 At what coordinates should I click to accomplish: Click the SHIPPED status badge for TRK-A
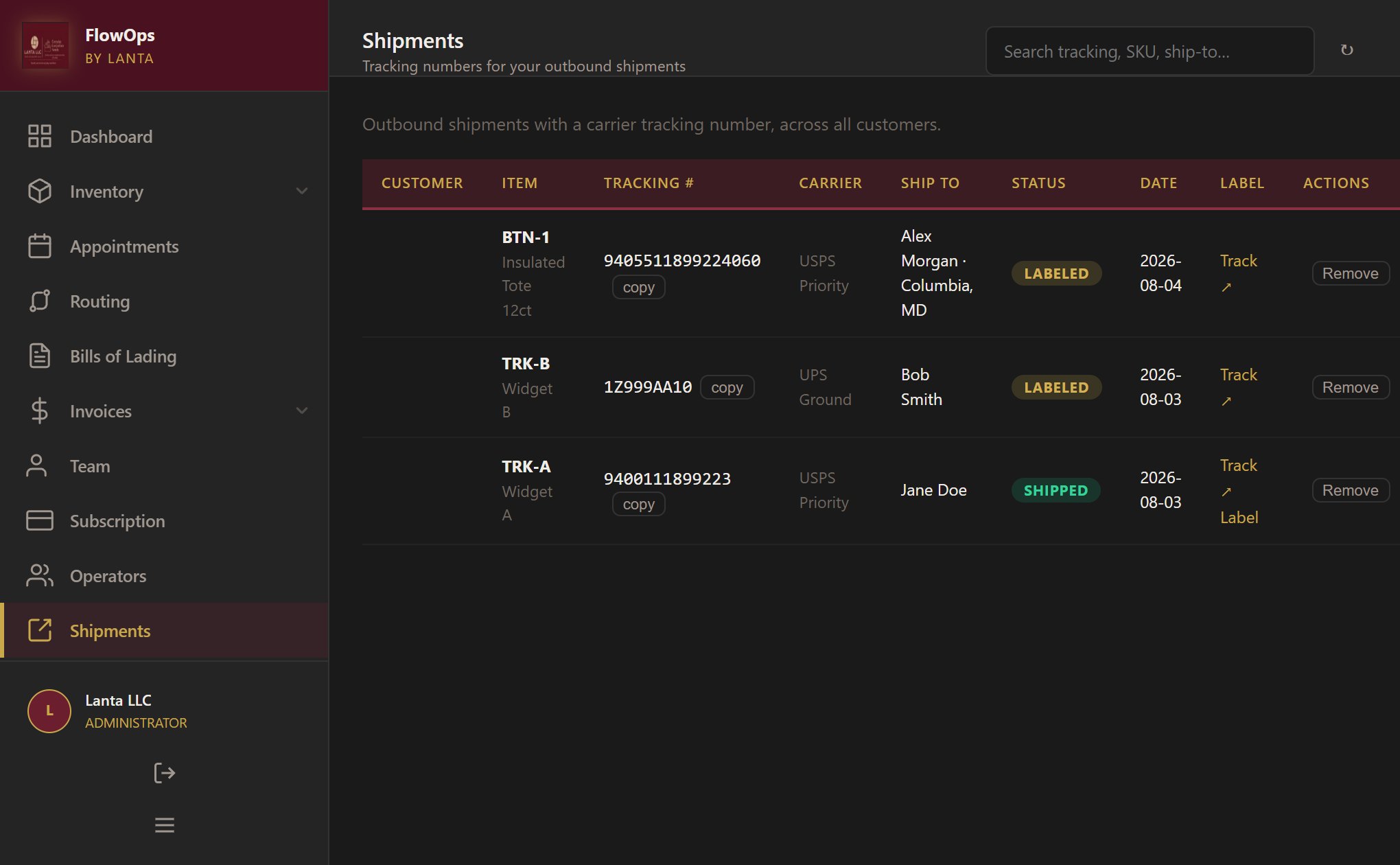[1055, 490]
